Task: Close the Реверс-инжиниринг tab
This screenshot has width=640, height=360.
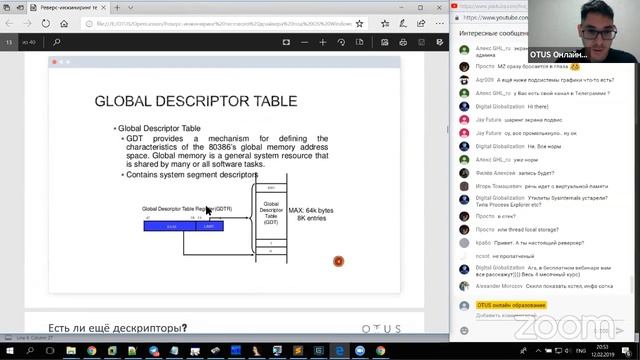Action: click(103, 7)
